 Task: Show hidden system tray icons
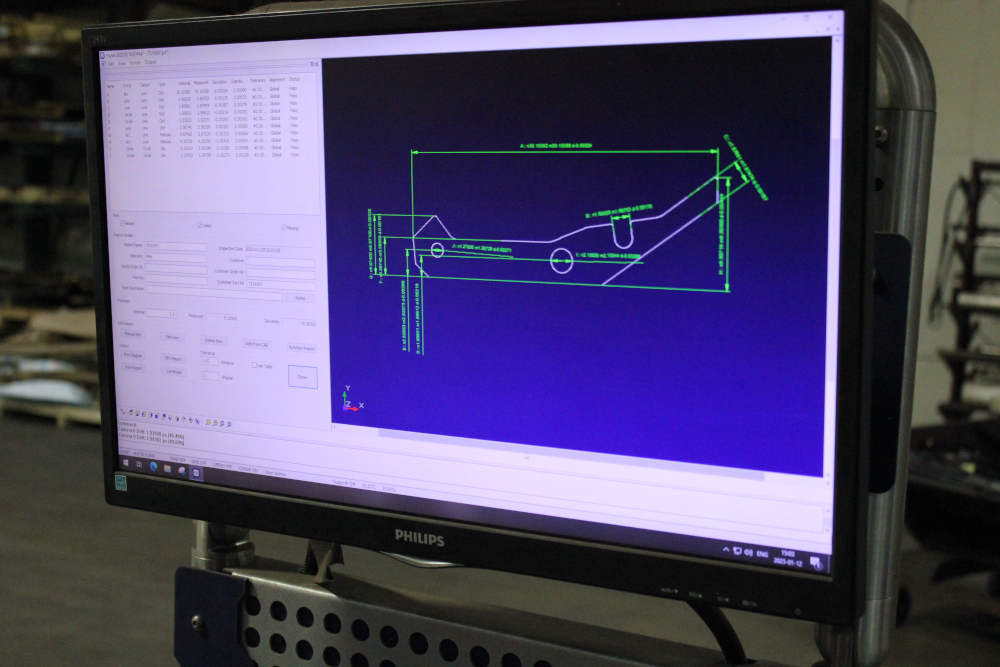(x=726, y=550)
